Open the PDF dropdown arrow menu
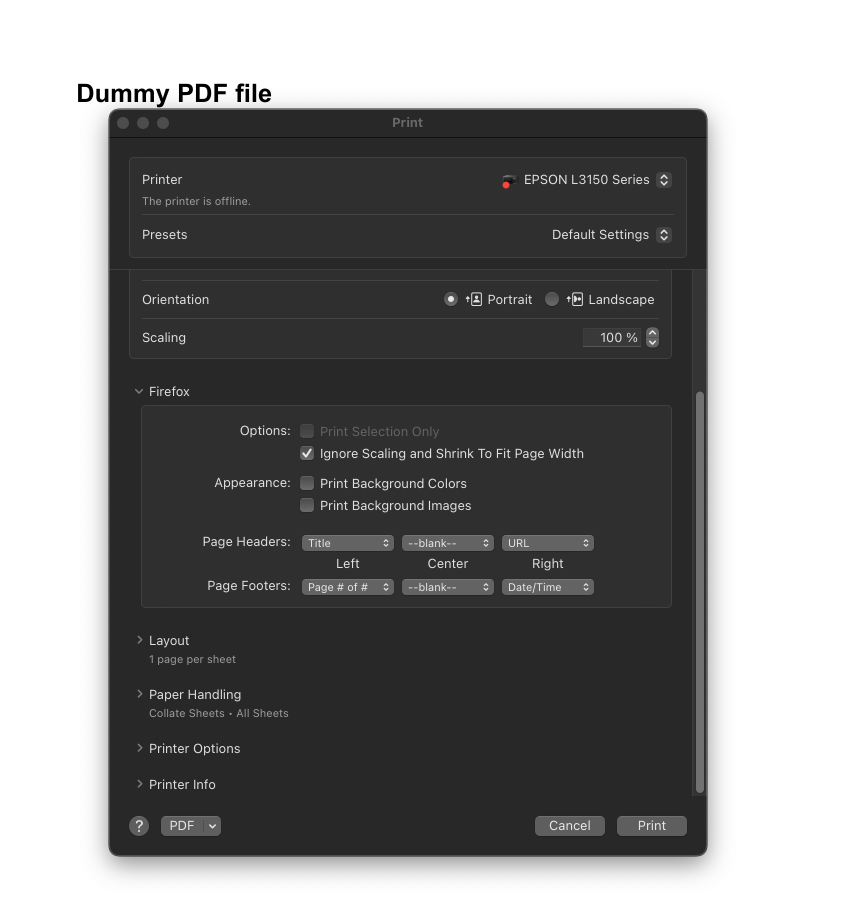 (x=212, y=825)
